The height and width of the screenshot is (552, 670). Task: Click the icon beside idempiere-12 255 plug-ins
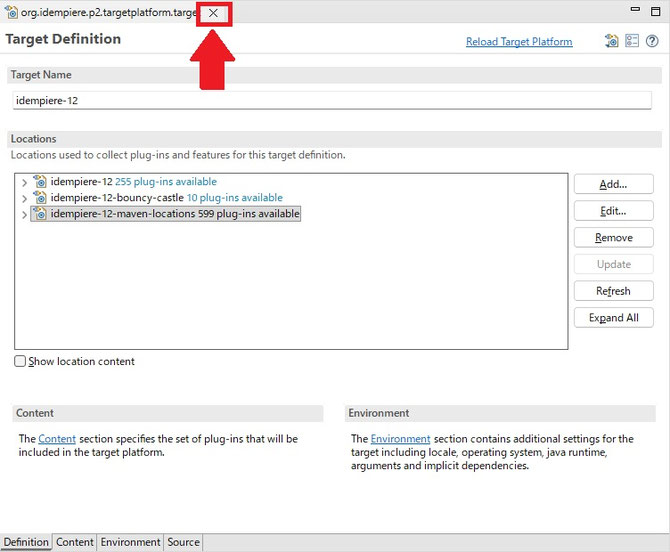coord(40,182)
